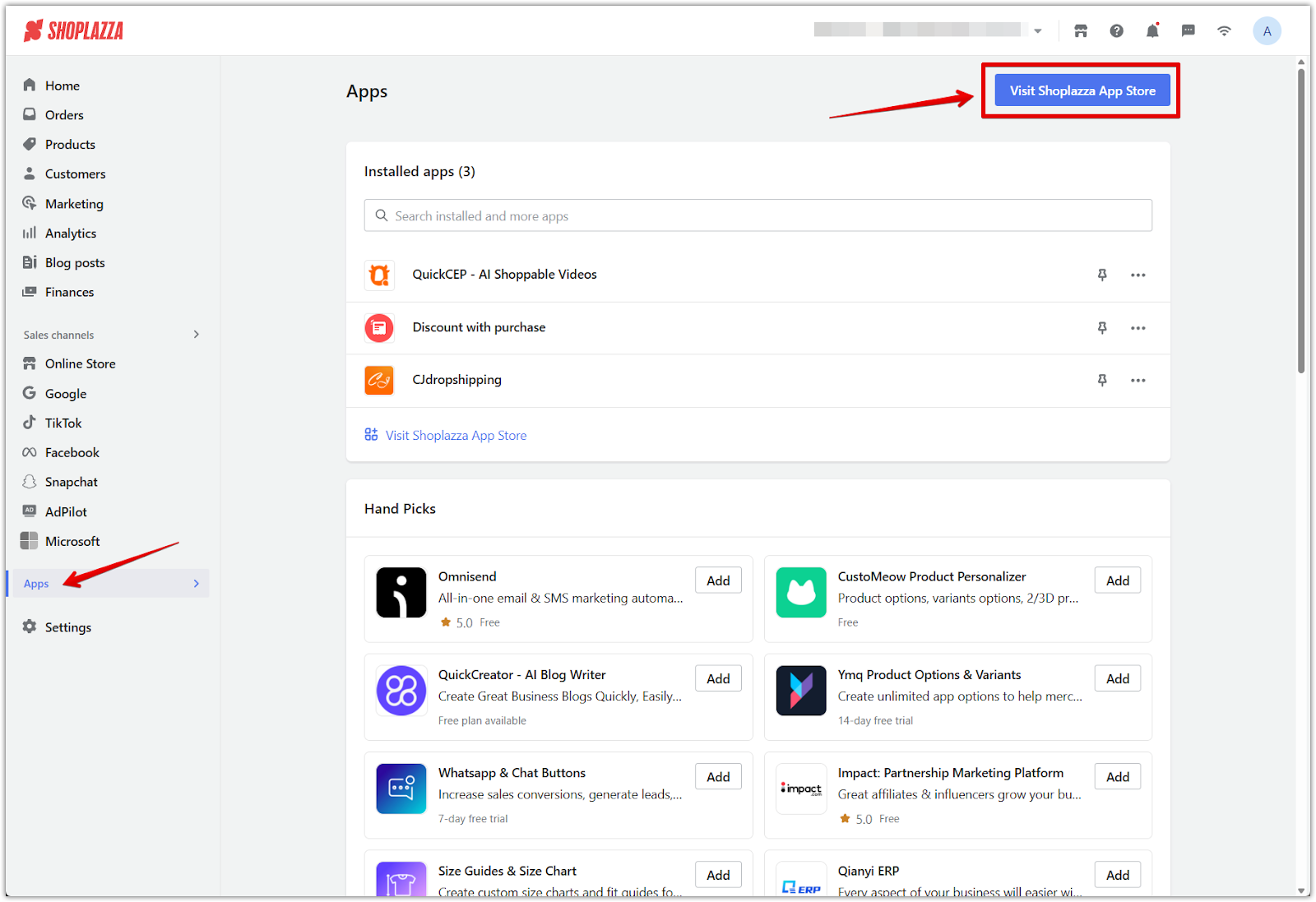Pin the Discount with purchase app

(1102, 328)
